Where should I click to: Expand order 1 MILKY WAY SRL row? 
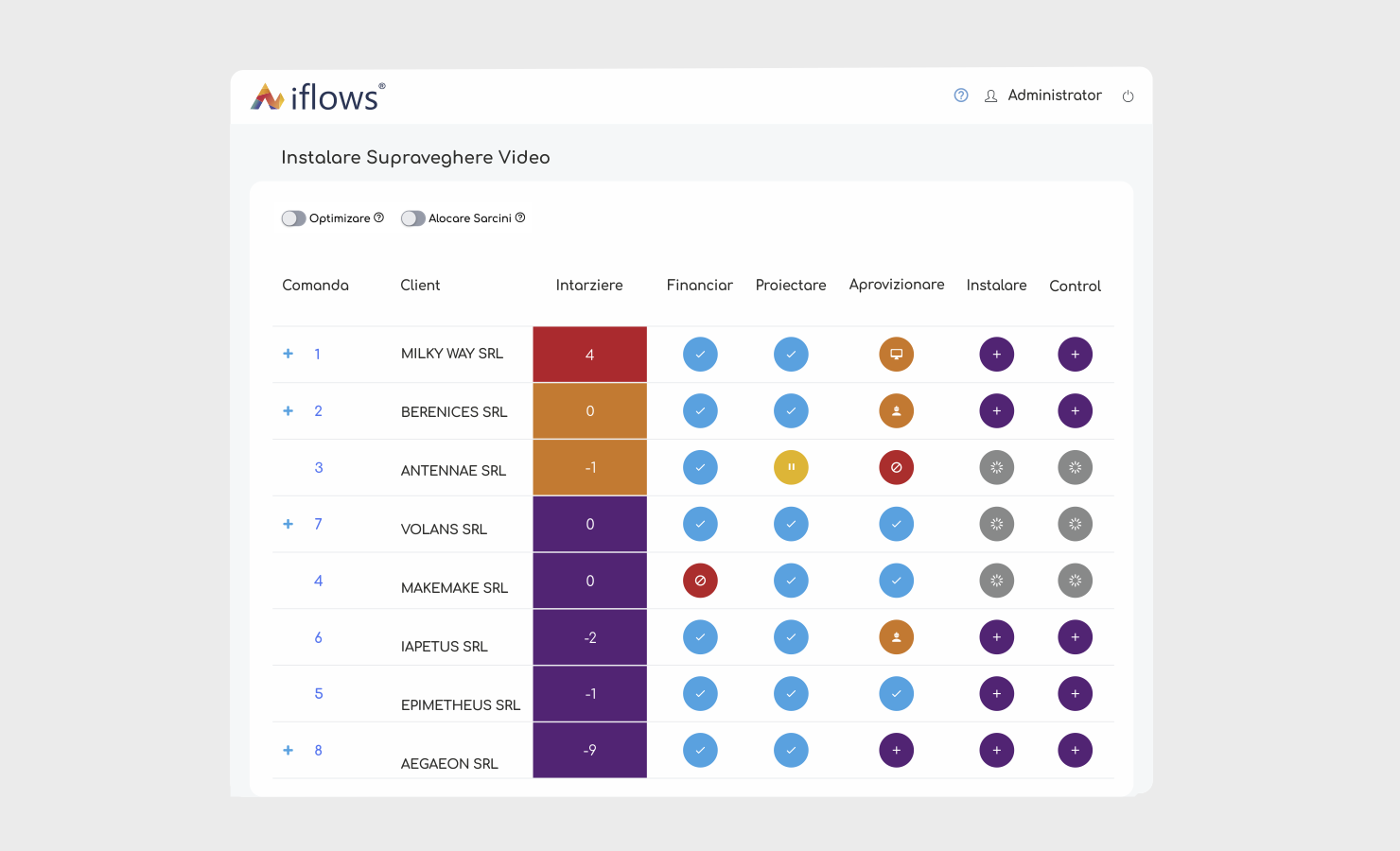288,354
